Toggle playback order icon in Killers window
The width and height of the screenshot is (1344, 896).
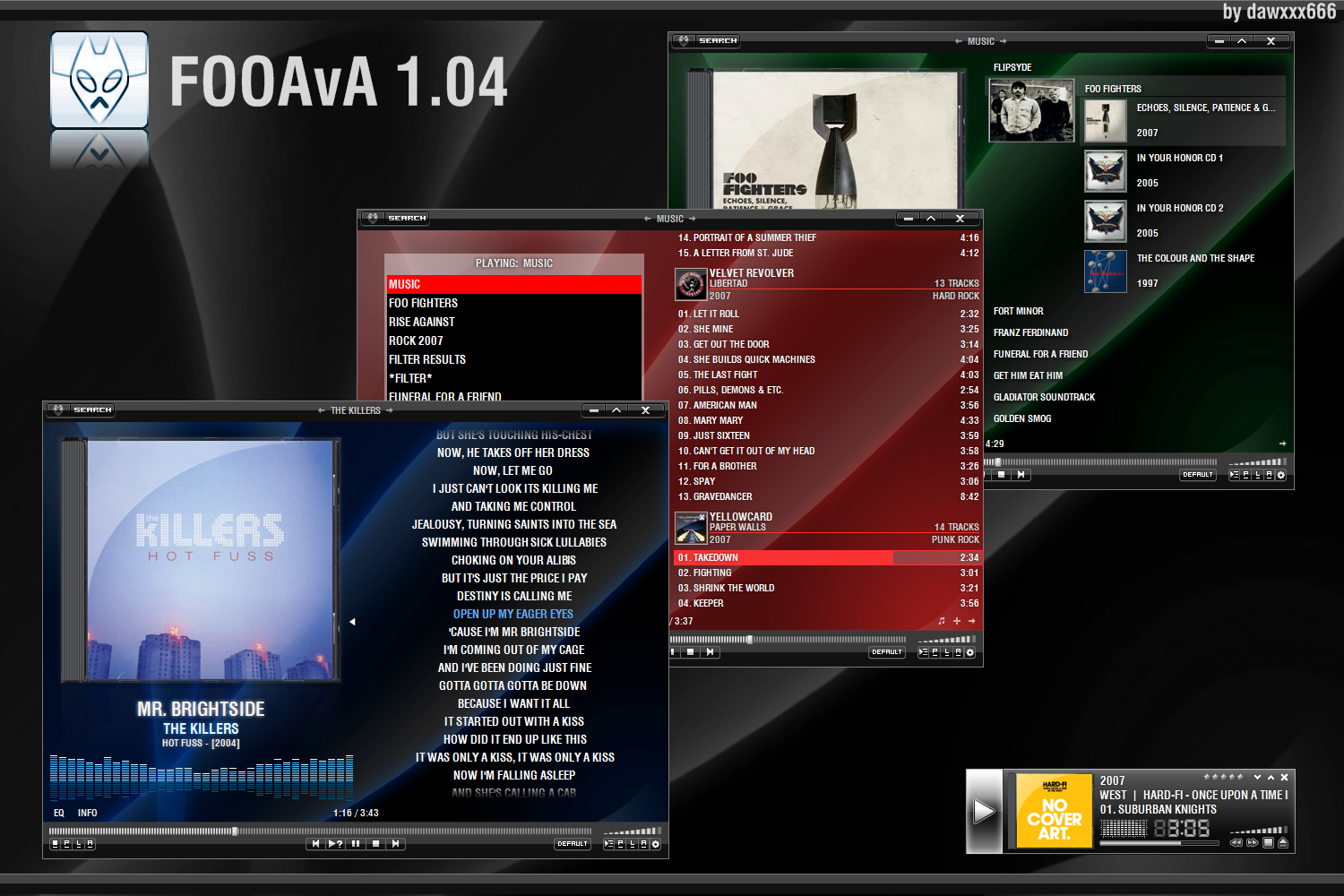608,843
